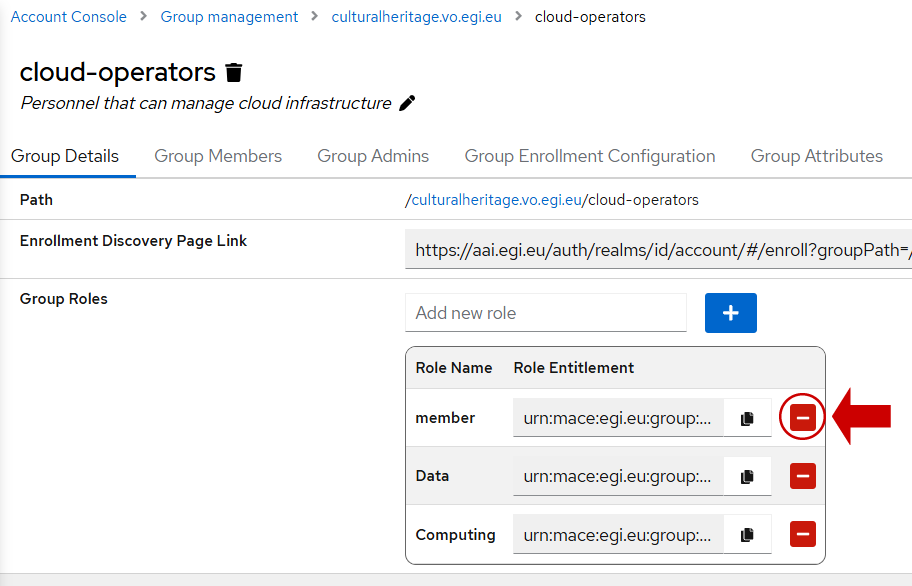The image size is (912, 586).
Task: Edit group description with pencil icon
Action: [x=407, y=103]
